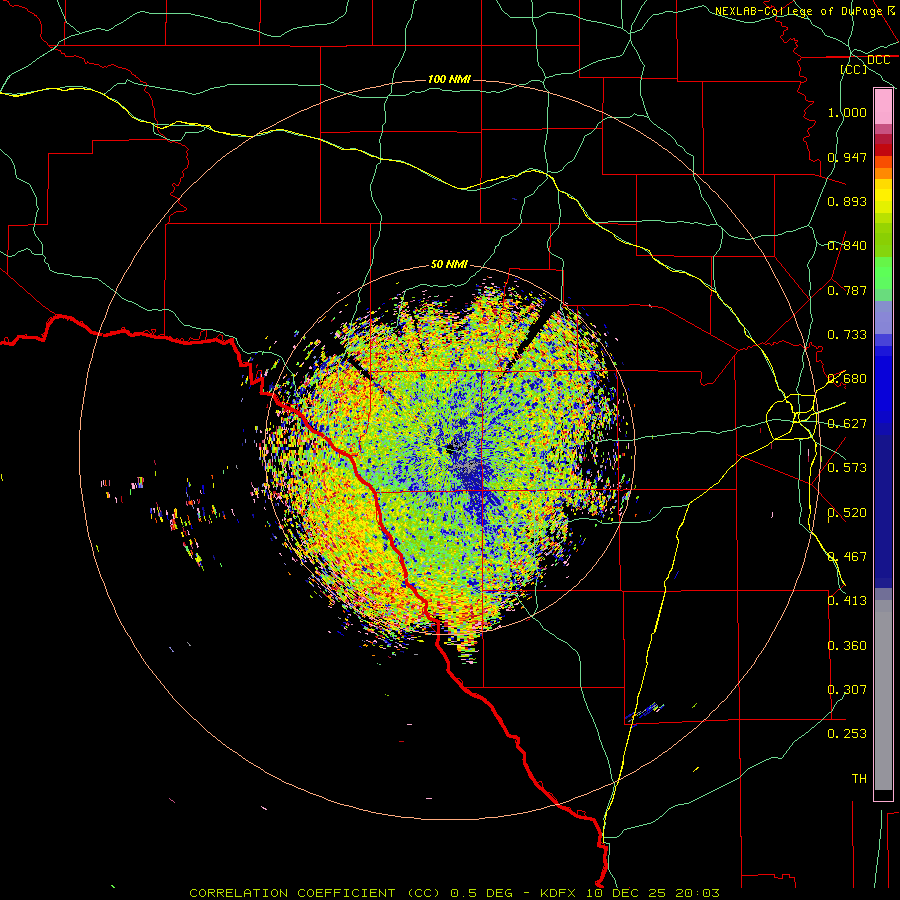Pick the lavender segment of the color bar
900x900 pixels.
click(883, 317)
